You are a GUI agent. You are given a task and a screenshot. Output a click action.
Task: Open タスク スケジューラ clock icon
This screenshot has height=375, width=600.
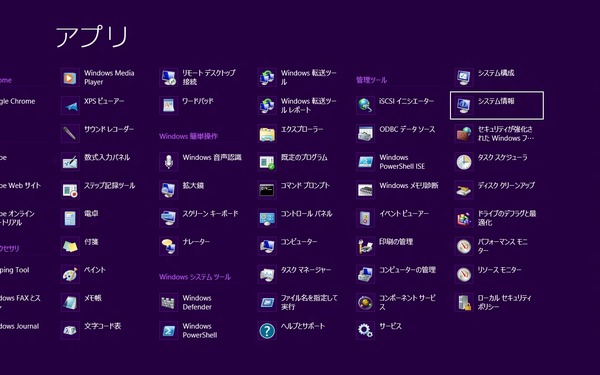click(464, 162)
